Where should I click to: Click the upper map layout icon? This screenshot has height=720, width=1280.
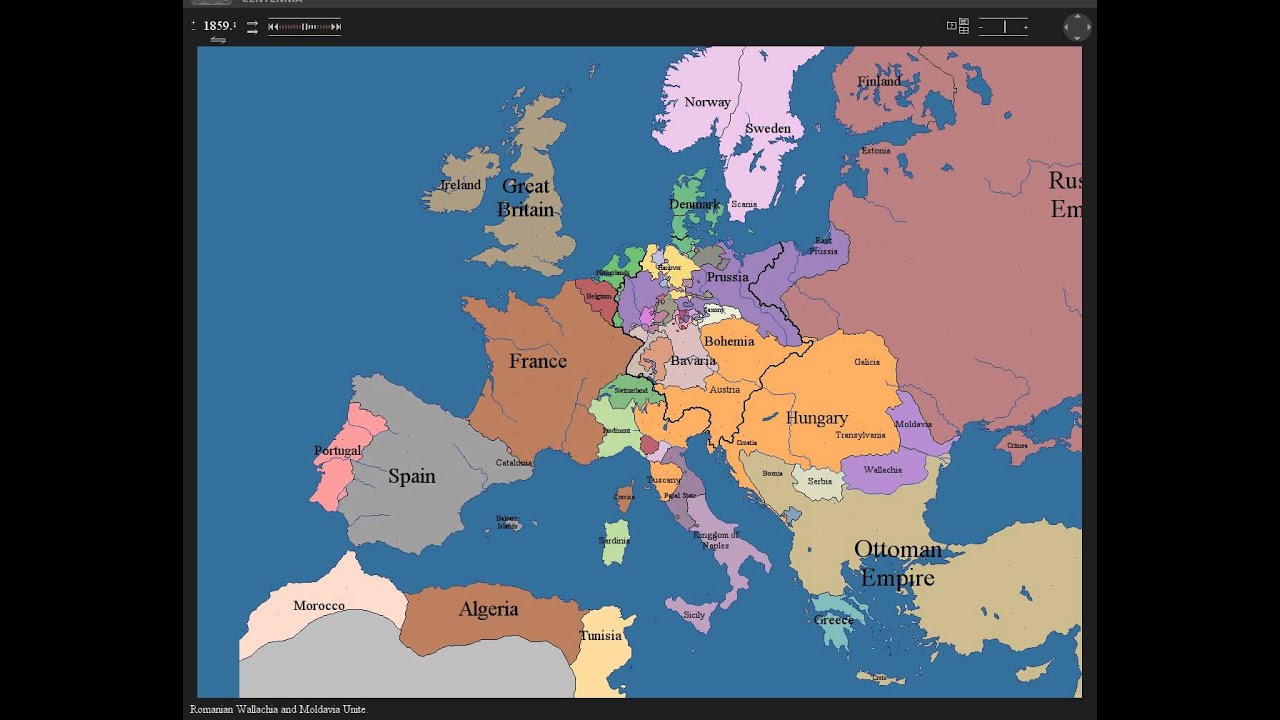(964, 21)
